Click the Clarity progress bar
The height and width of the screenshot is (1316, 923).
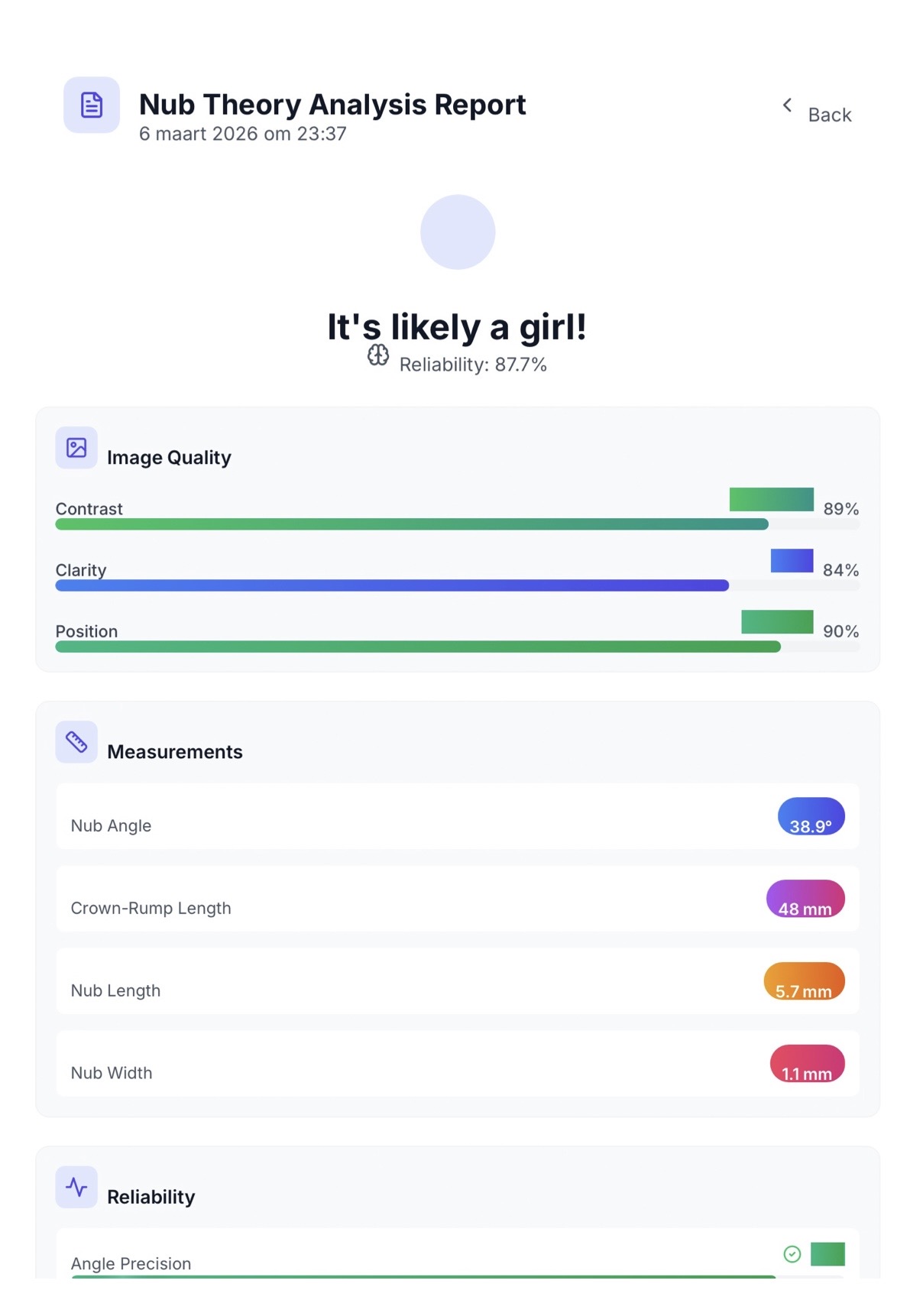point(392,585)
